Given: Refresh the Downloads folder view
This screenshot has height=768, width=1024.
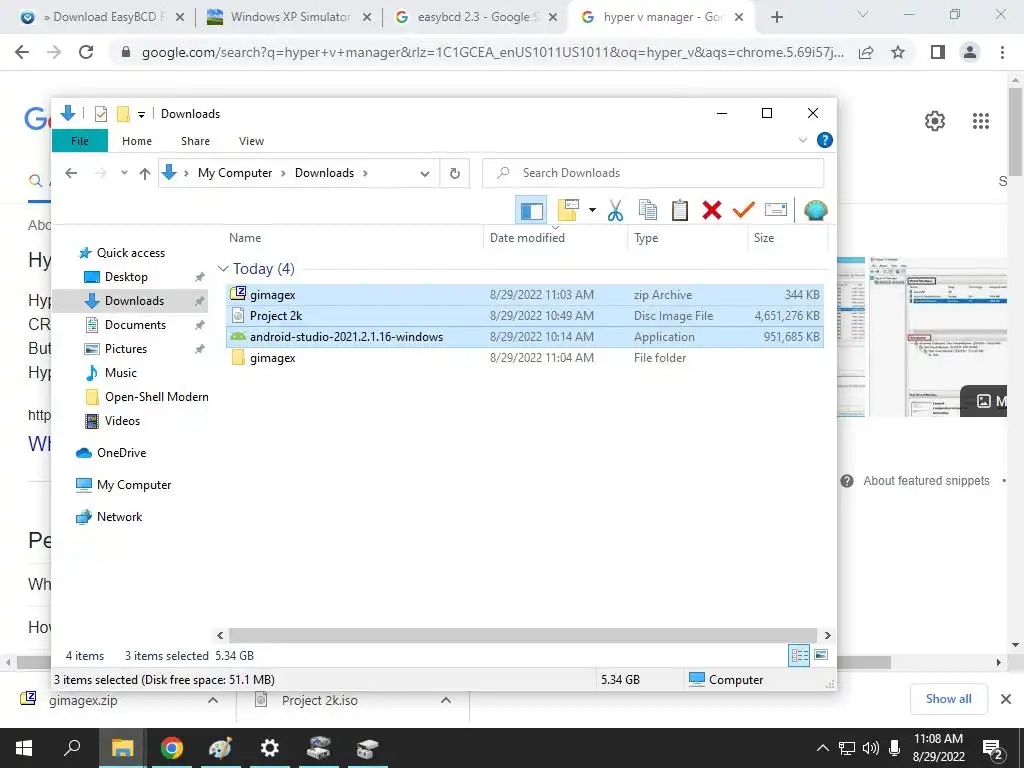Looking at the screenshot, I should (x=455, y=174).
